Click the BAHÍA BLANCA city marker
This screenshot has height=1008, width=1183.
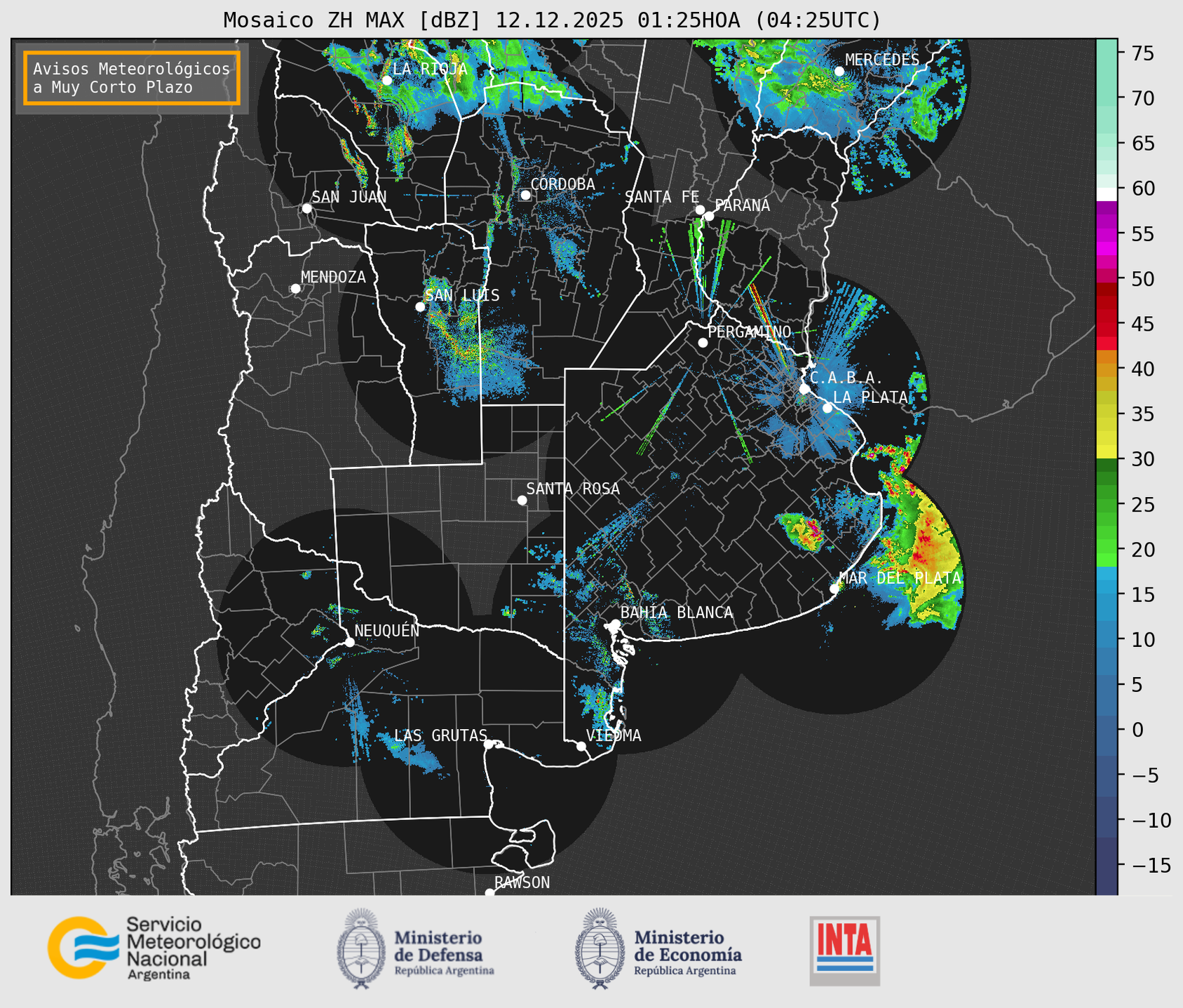(615, 624)
